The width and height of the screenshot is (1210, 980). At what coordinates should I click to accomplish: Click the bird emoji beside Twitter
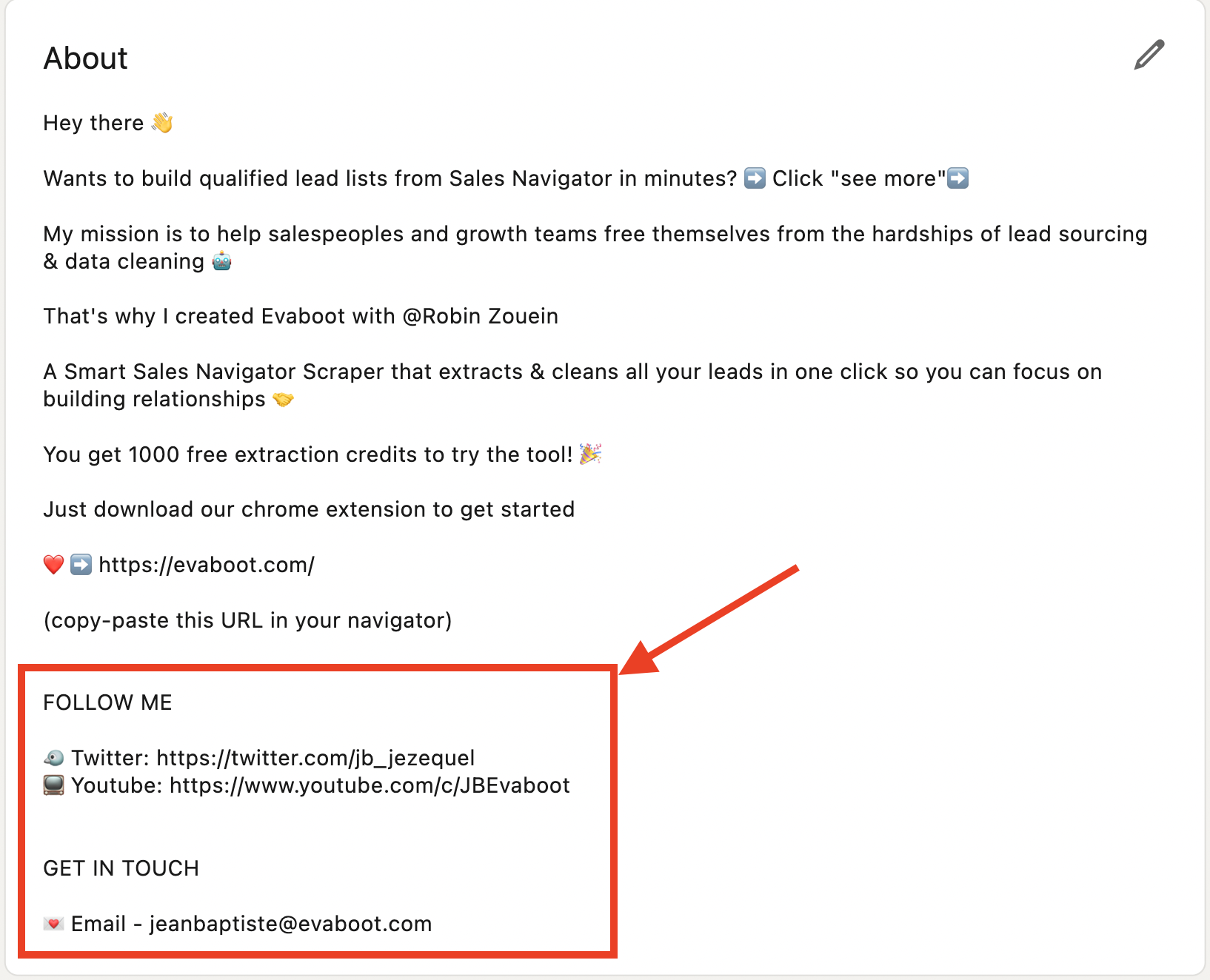tap(53, 758)
